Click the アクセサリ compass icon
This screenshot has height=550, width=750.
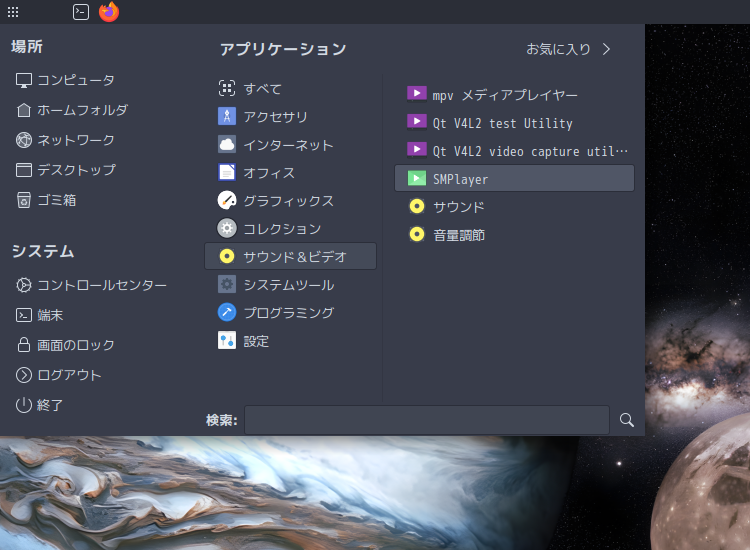coord(227,116)
